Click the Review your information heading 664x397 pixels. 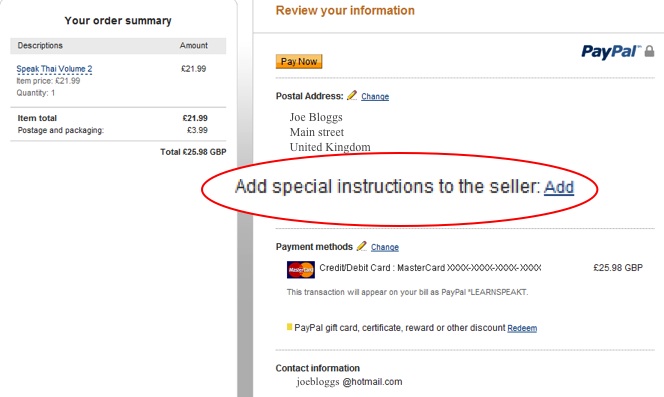345,11
